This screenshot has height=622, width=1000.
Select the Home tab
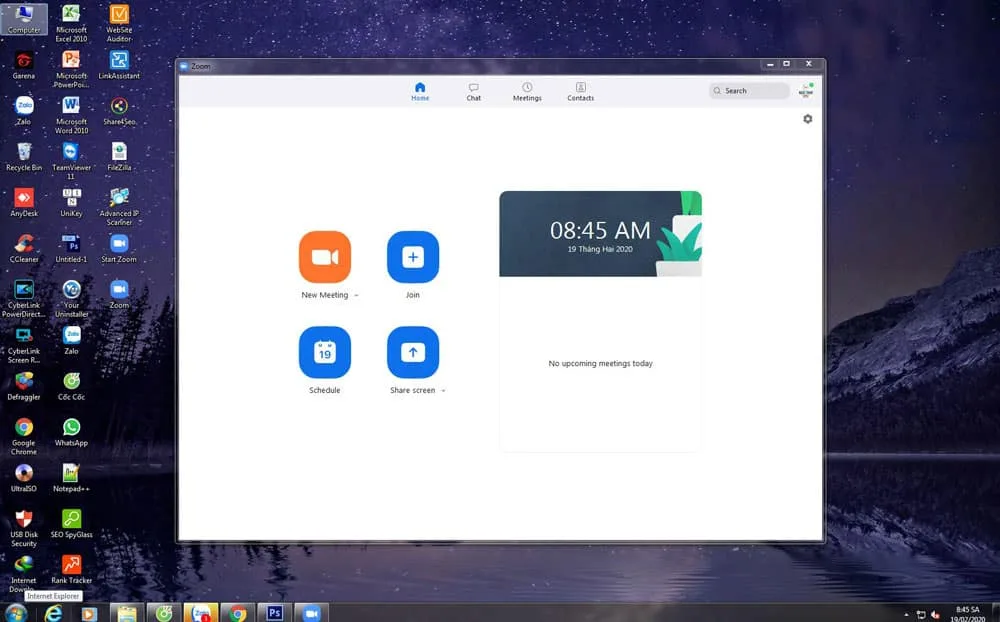click(x=420, y=91)
